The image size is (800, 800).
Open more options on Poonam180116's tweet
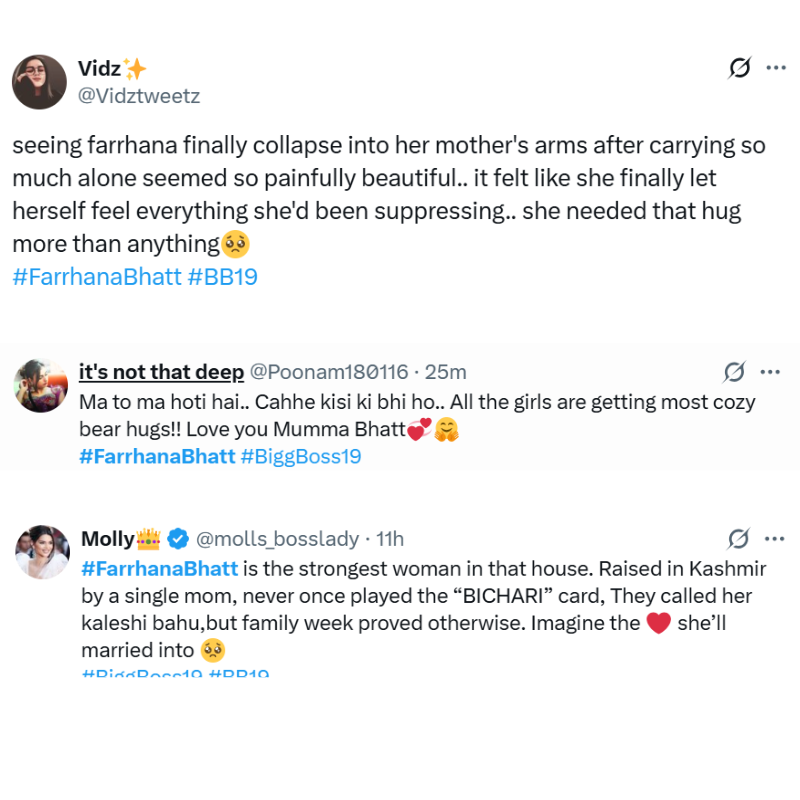click(x=769, y=372)
